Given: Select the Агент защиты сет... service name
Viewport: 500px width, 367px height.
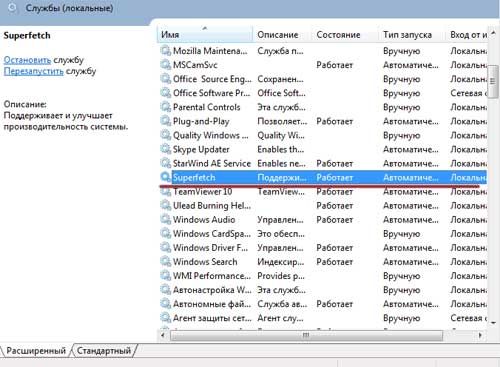Looking at the screenshot, I should coord(212,318).
